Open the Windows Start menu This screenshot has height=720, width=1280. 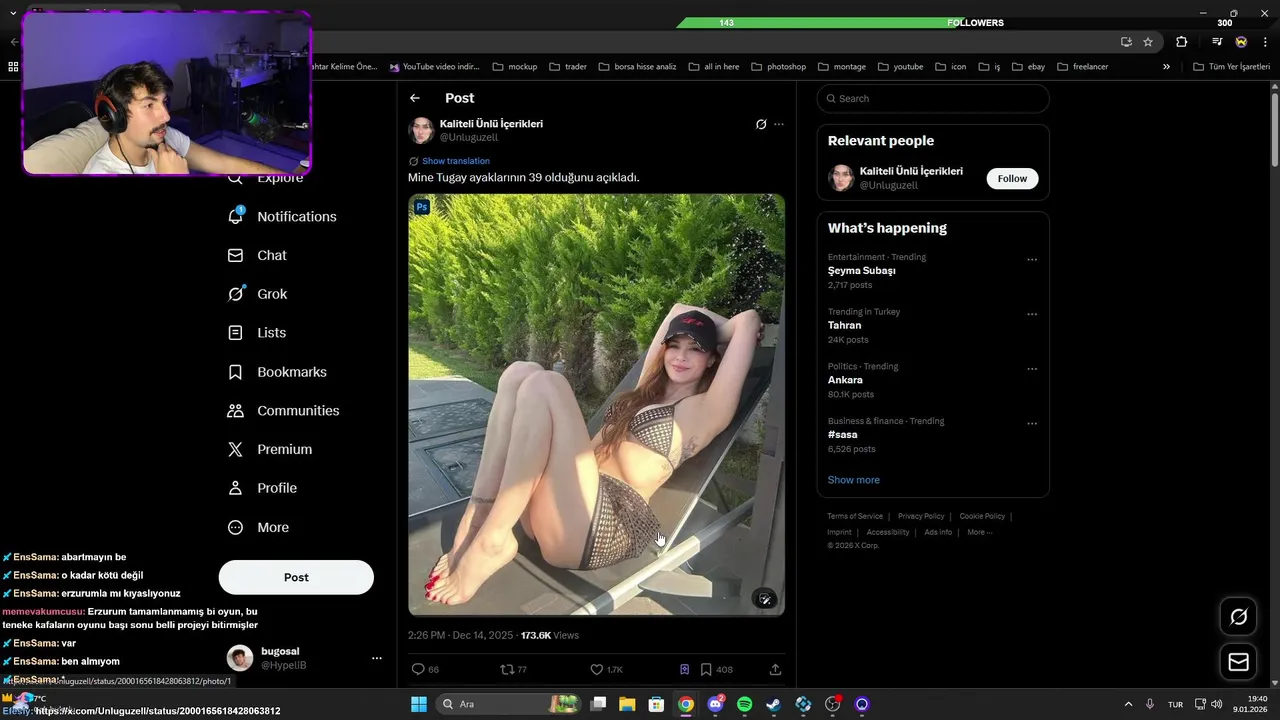coord(419,704)
